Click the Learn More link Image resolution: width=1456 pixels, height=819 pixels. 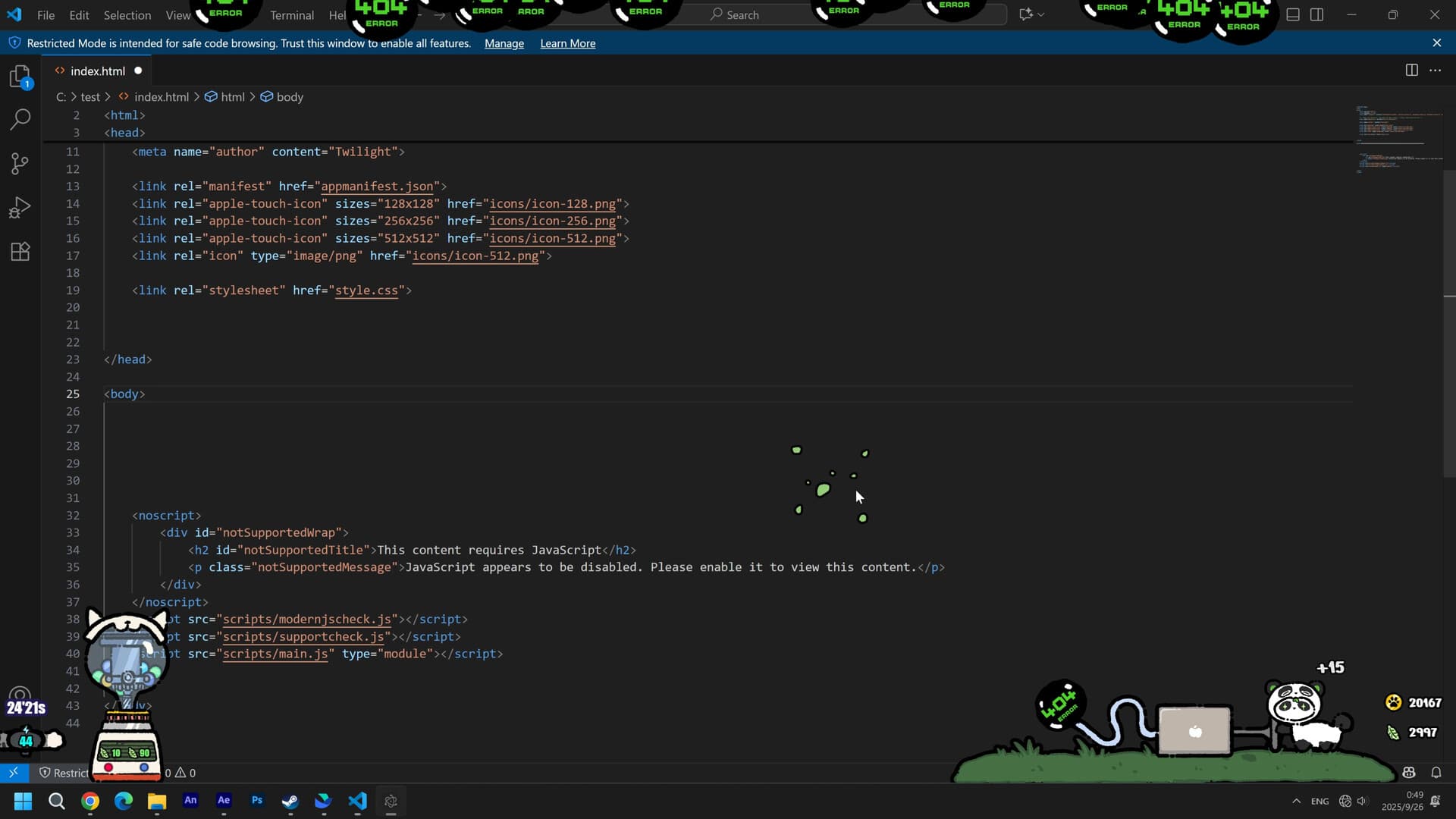pos(567,43)
